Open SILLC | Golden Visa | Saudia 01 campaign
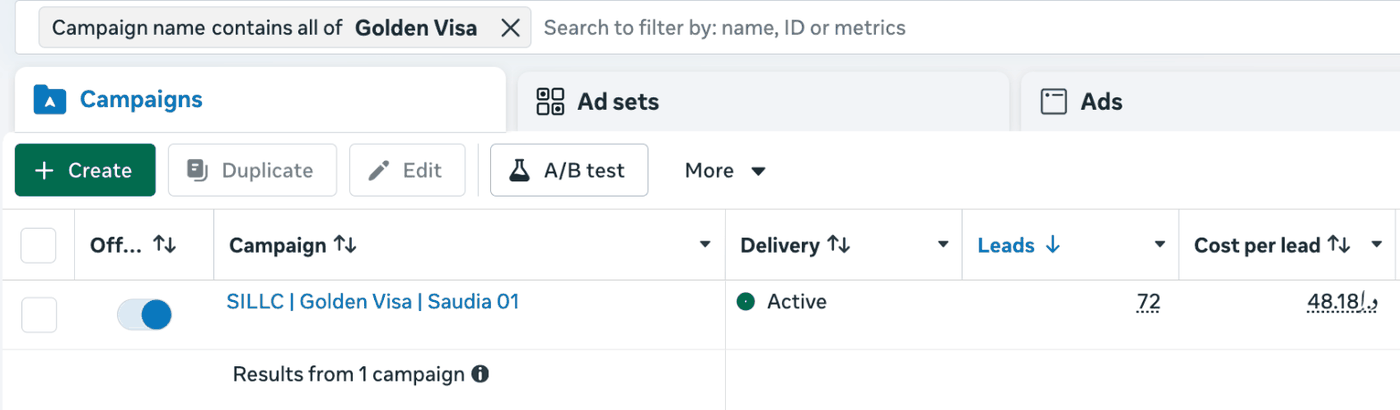The width and height of the screenshot is (1400, 410). click(373, 301)
